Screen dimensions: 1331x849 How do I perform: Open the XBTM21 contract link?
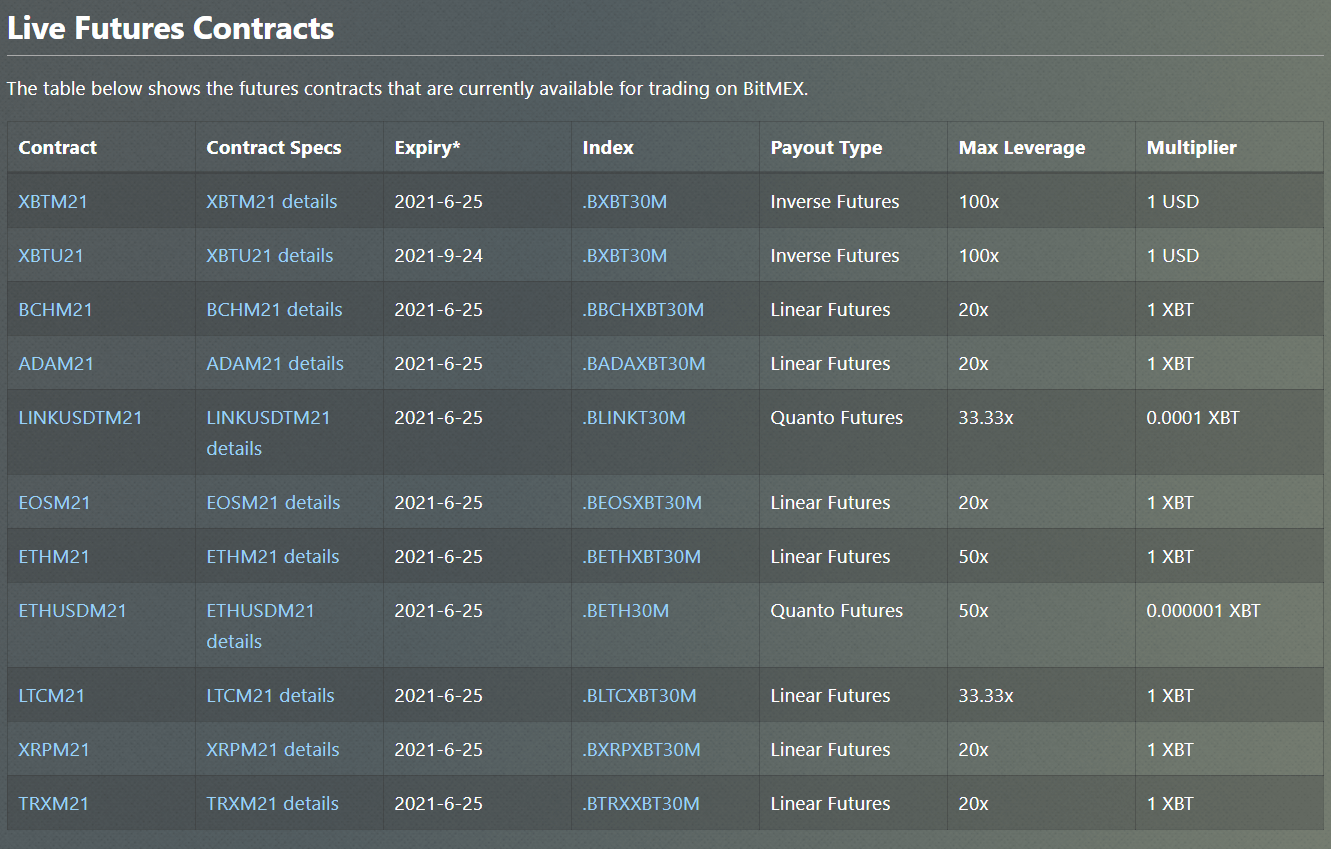pyautogui.click(x=53, y=202)
